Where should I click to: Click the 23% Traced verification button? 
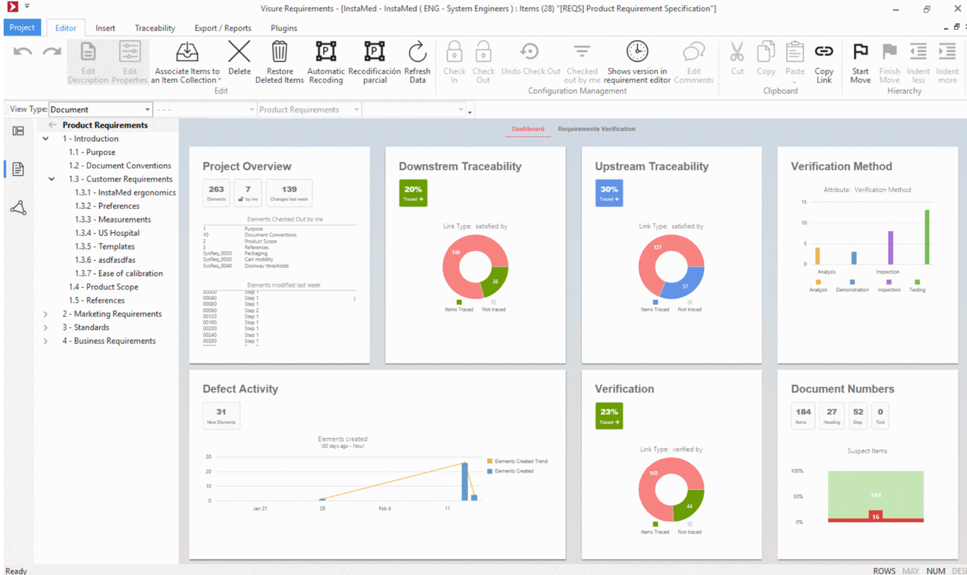tap(609, 415)
